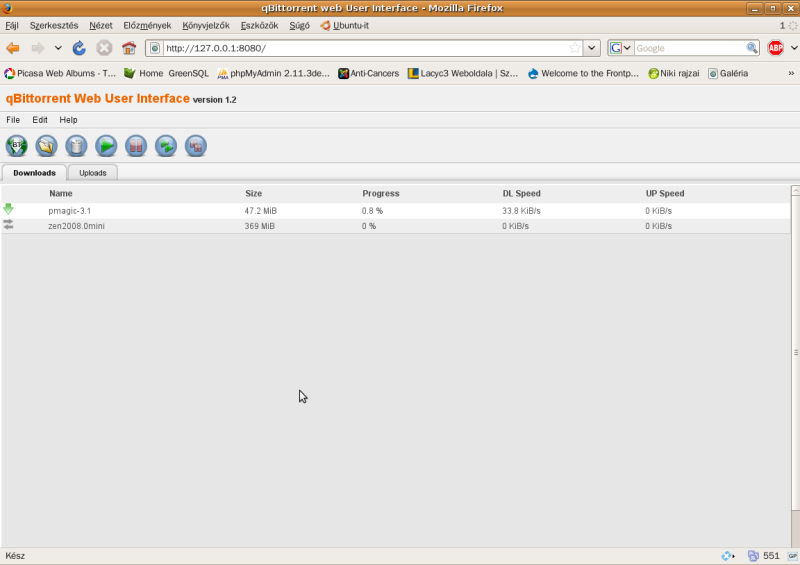Start torrent with the green play icon
The height and width of the screenshot is (565, 800).
(106, 146)
